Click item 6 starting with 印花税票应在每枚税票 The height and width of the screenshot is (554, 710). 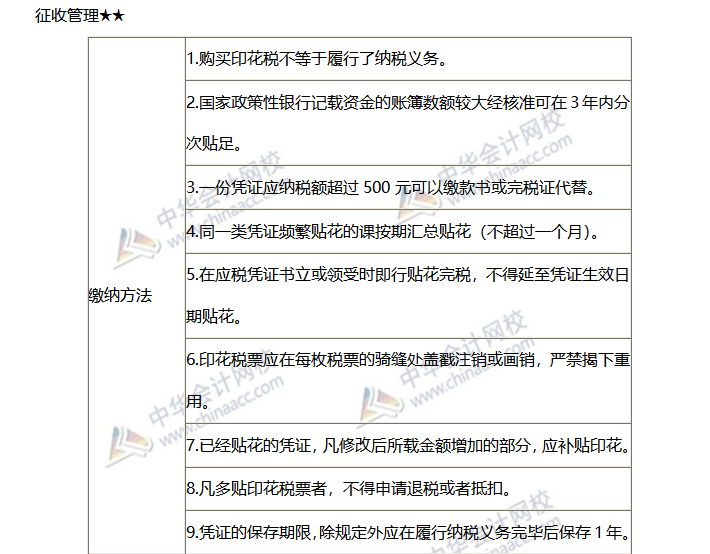tap(400, 360)
